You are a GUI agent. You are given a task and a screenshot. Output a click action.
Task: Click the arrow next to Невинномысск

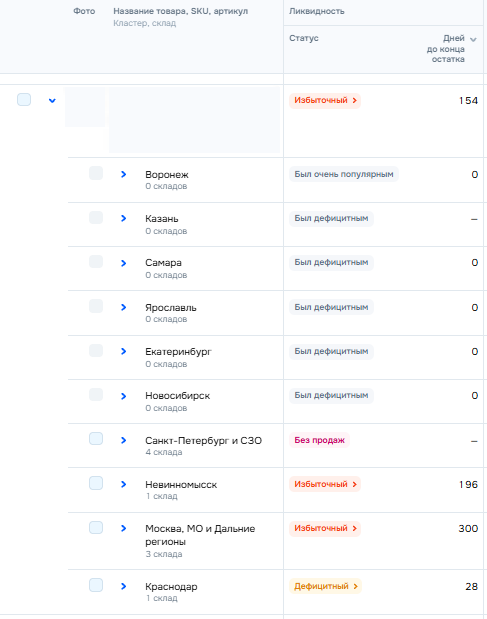click(x=124, y=484)
